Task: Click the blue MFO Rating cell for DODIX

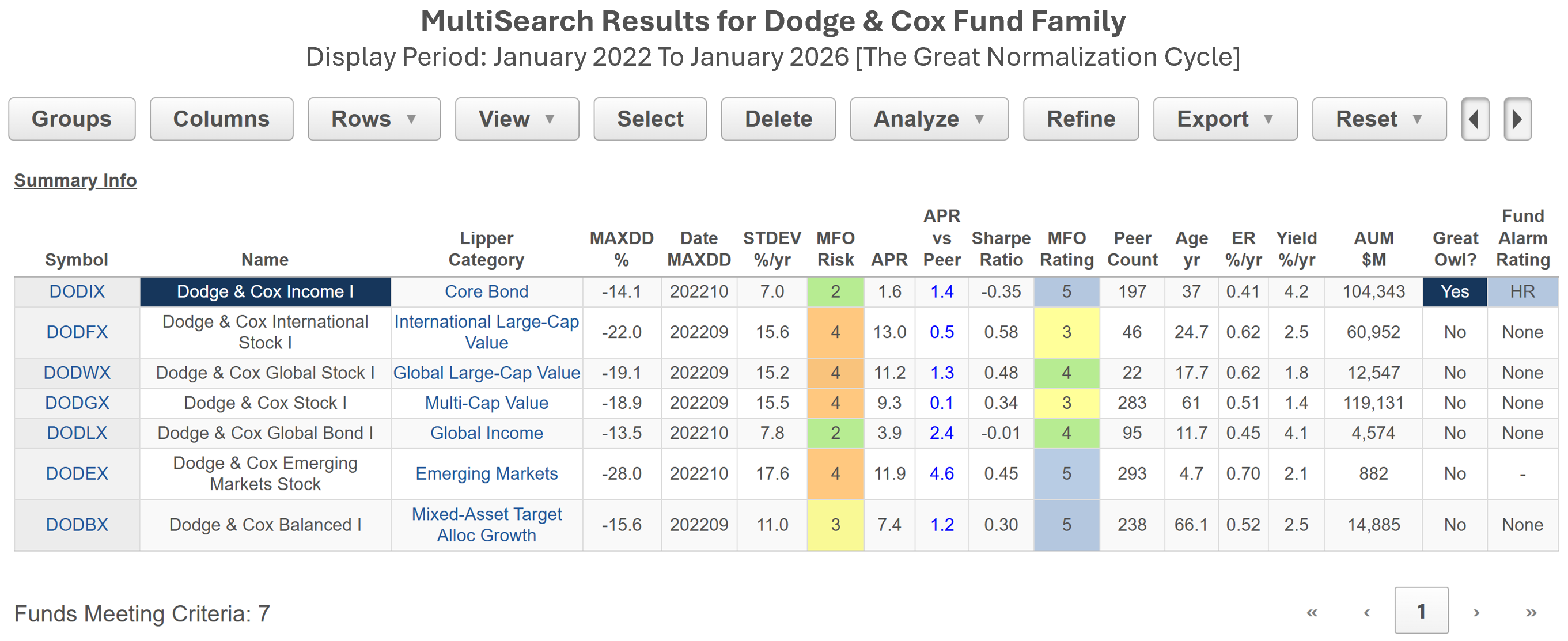Action: 1066,291
